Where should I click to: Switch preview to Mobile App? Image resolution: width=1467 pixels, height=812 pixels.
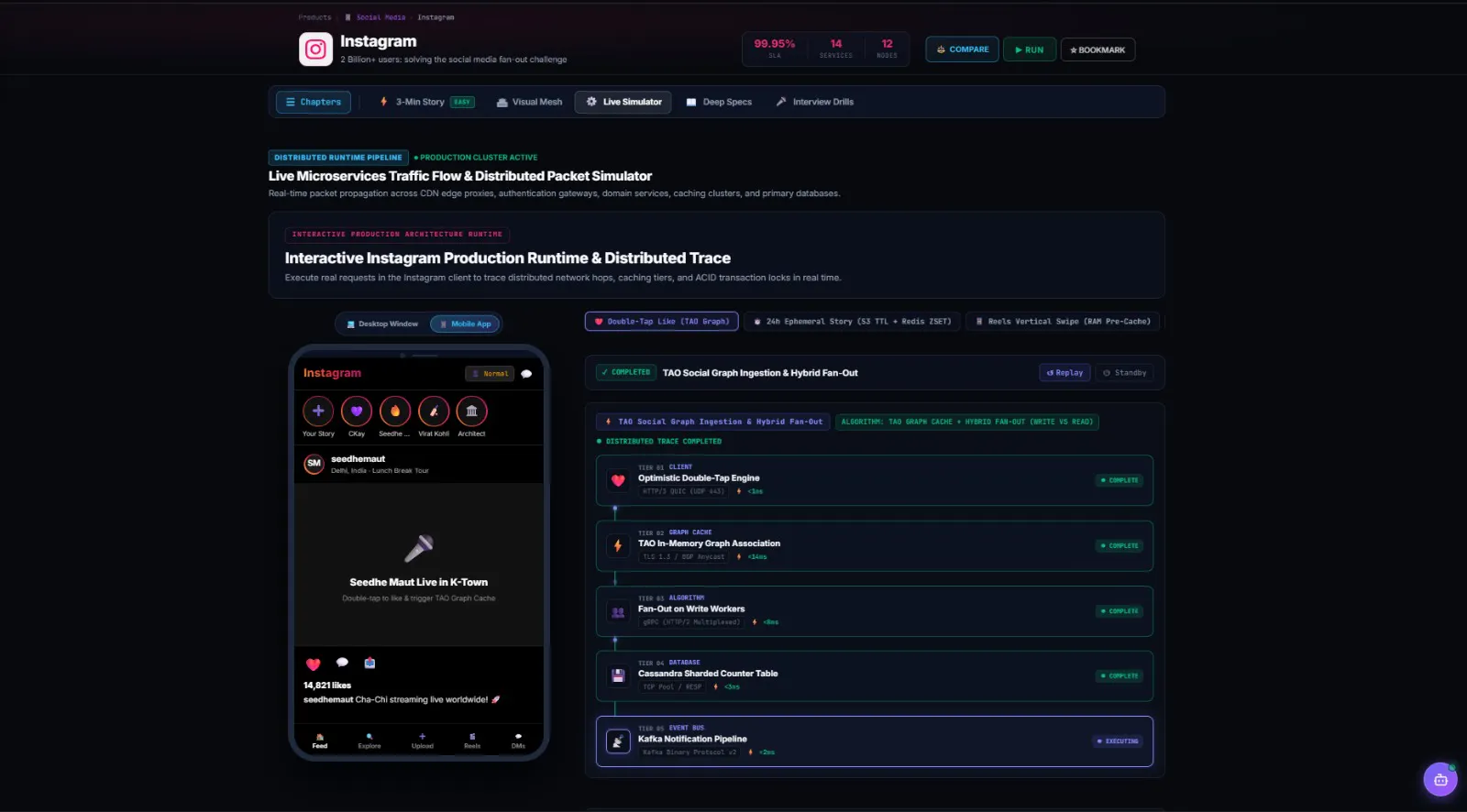click(465, 324)
